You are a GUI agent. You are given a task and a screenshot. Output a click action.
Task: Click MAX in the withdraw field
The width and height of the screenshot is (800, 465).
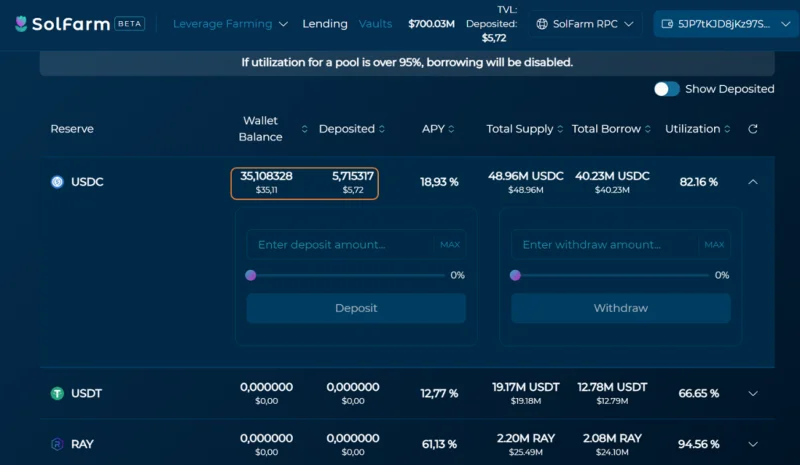click(x=714, y=245)
